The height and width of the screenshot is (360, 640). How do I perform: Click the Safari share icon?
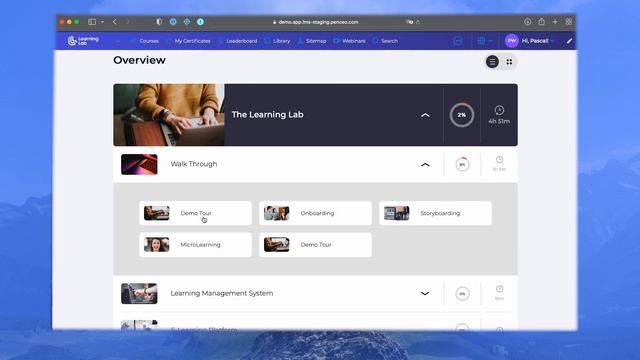click(541, 22)
